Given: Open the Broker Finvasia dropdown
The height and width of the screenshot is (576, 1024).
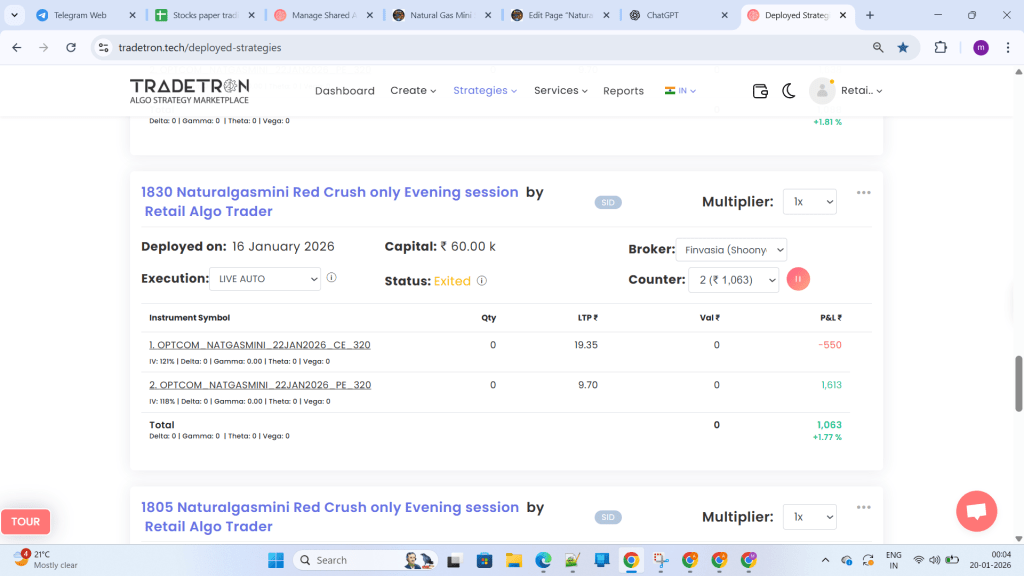Looking at the screenshot, I should [x=731, y=249].
